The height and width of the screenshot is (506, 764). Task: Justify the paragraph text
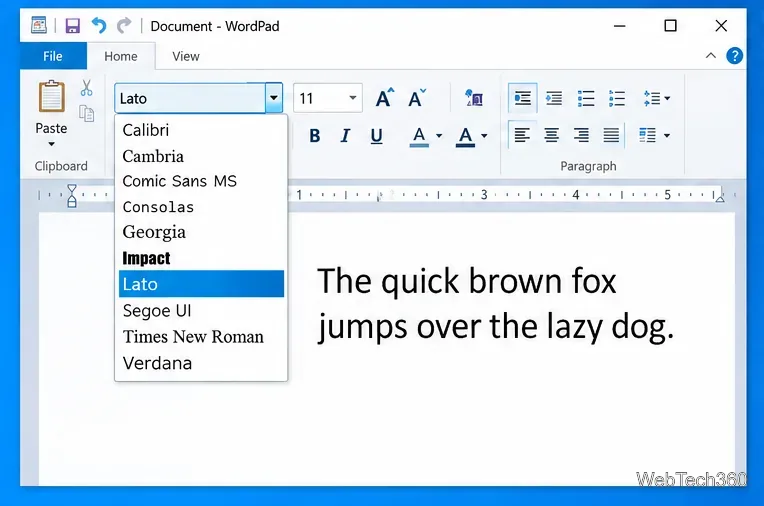click(611, 135)
